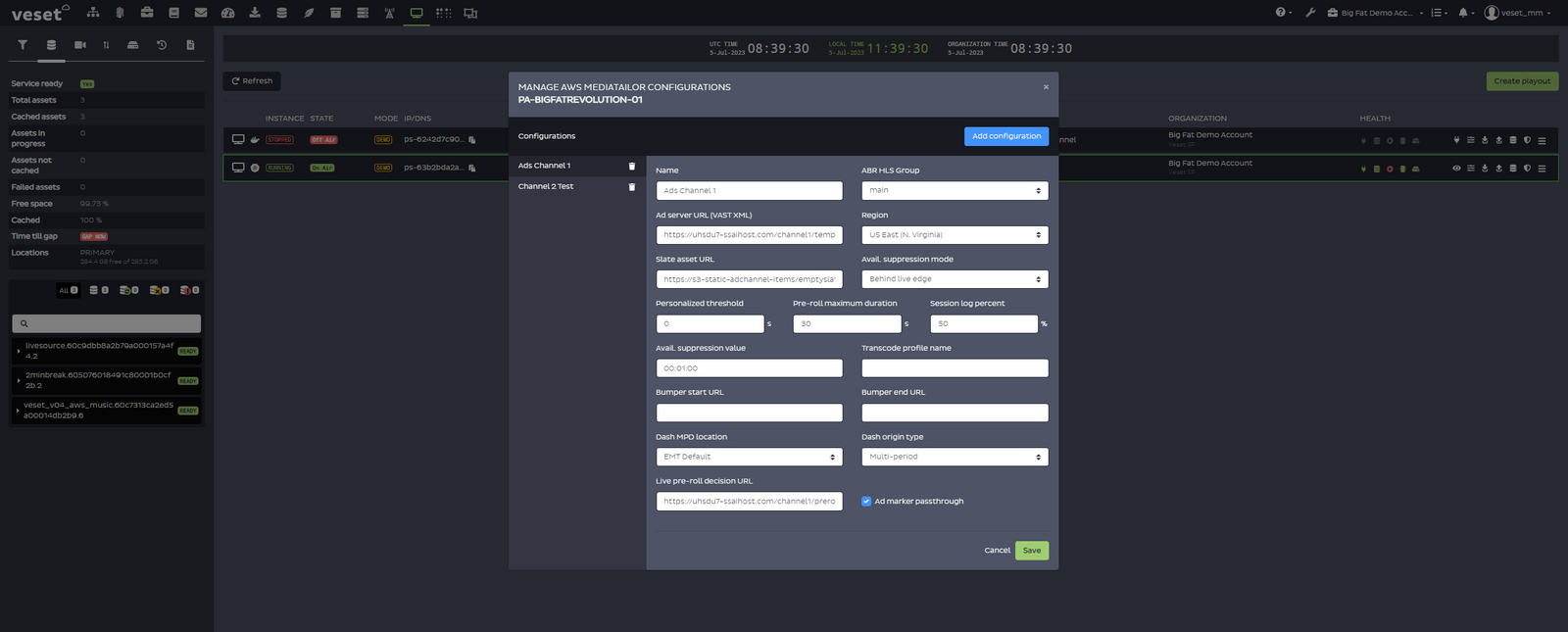Open hamburger menu of the running instance row
The width and height of the screenshot is (1568, 632).
[1542, 169]
